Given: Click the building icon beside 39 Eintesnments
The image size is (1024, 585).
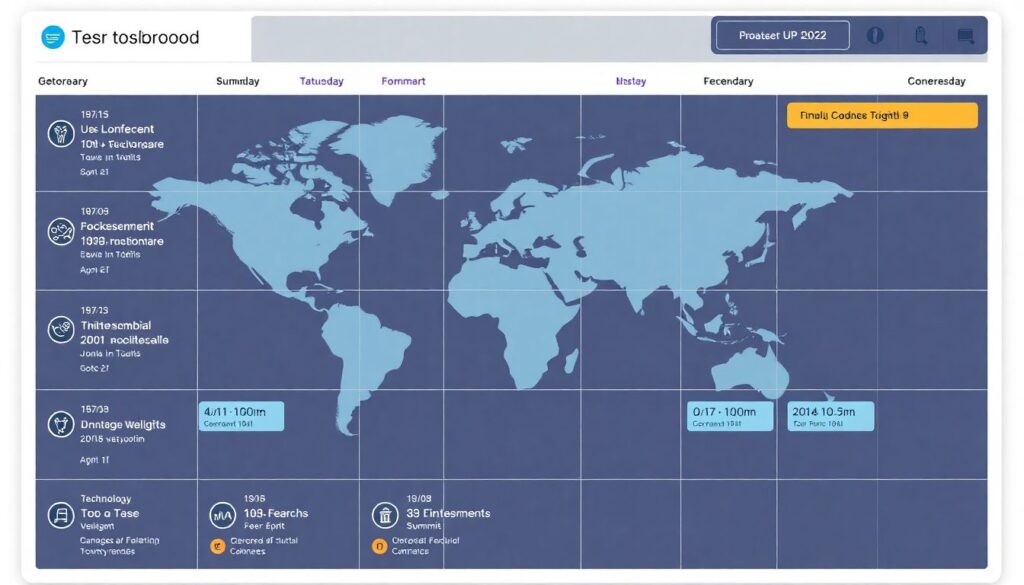Looking at the screenshot, I should (x=385, y=516).
